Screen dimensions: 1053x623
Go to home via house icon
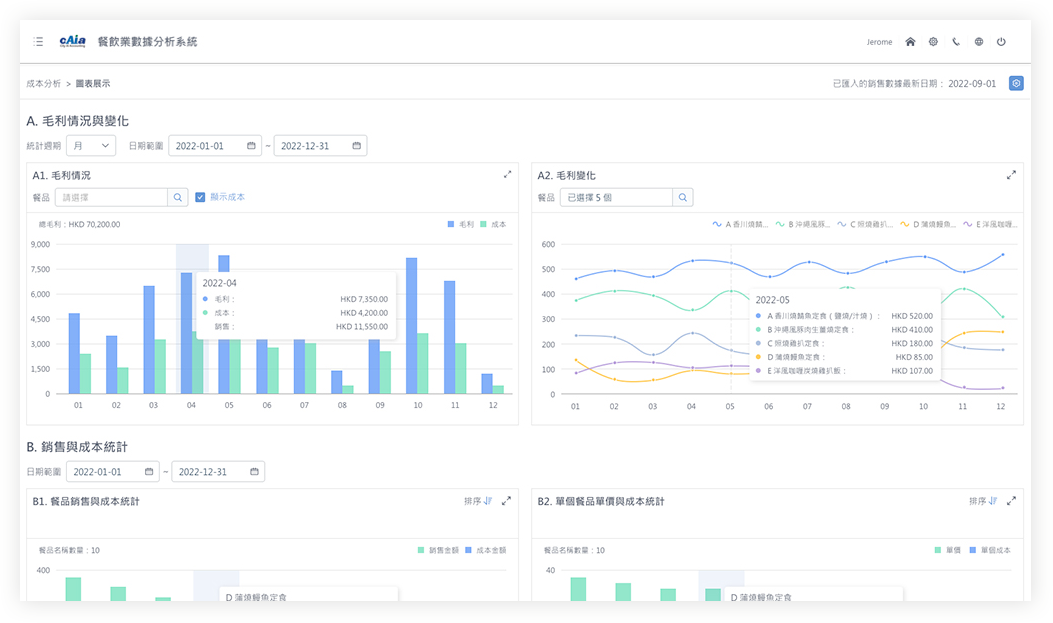click(x=910, y=42)
